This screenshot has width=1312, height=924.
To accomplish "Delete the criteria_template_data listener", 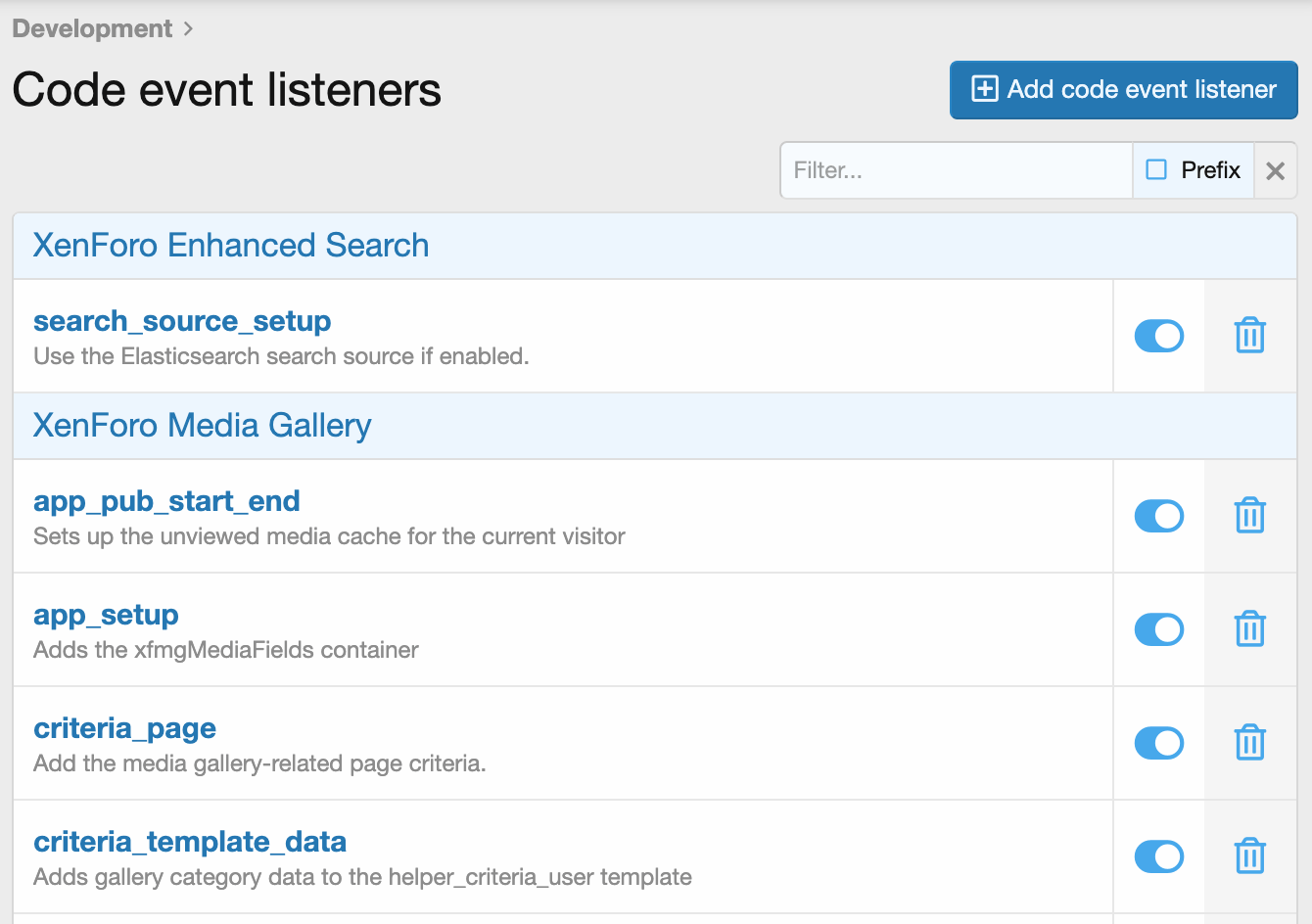I will 1249,856.
